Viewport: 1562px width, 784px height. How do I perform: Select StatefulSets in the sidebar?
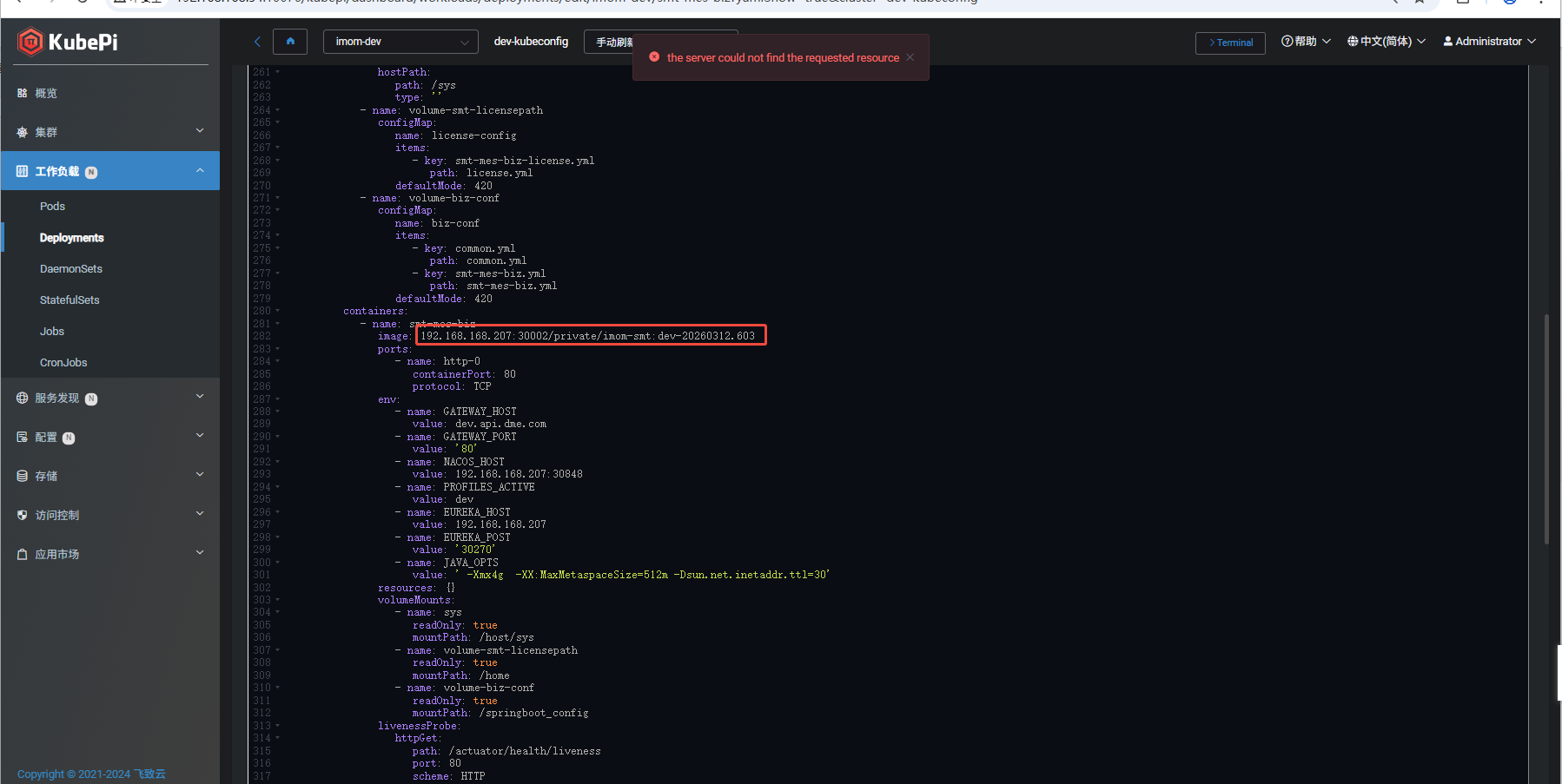point(69,300)
